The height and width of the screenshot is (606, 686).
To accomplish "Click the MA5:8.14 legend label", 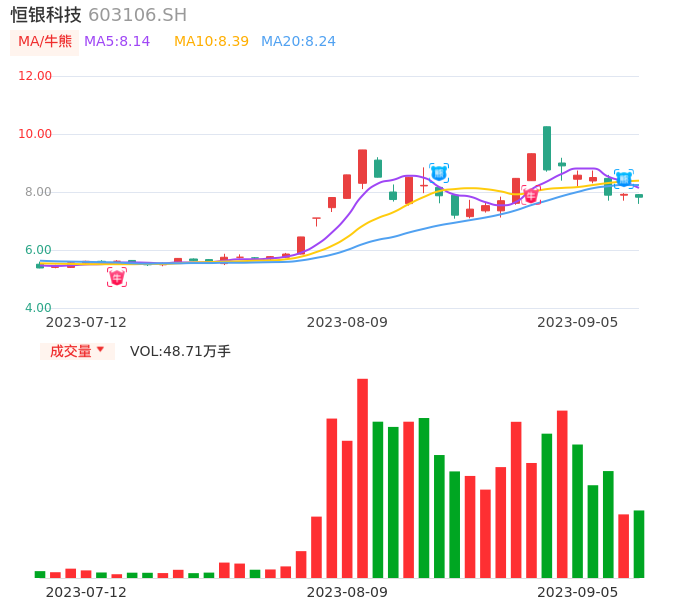I will [117, 42].
